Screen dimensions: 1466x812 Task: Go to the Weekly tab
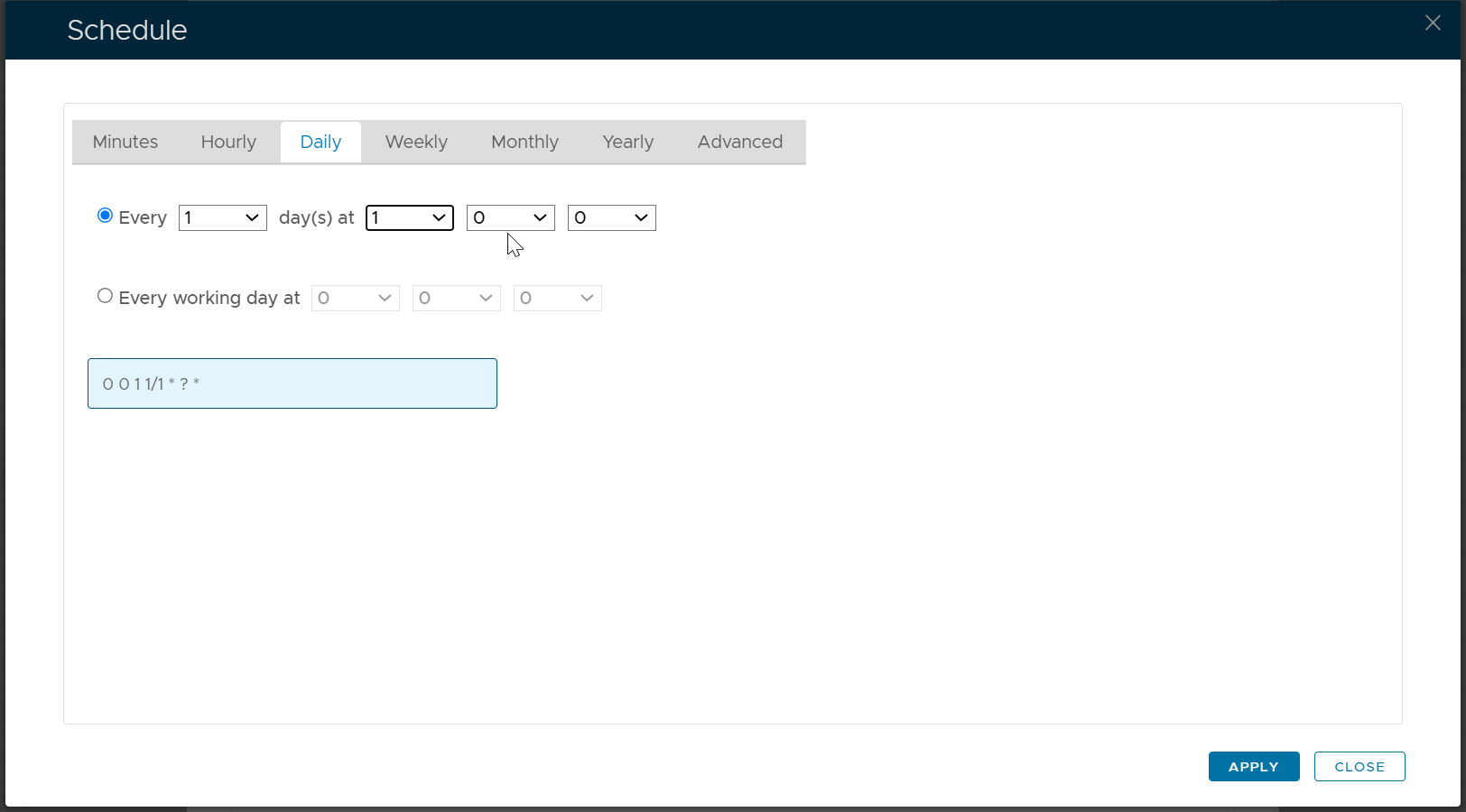416,143
